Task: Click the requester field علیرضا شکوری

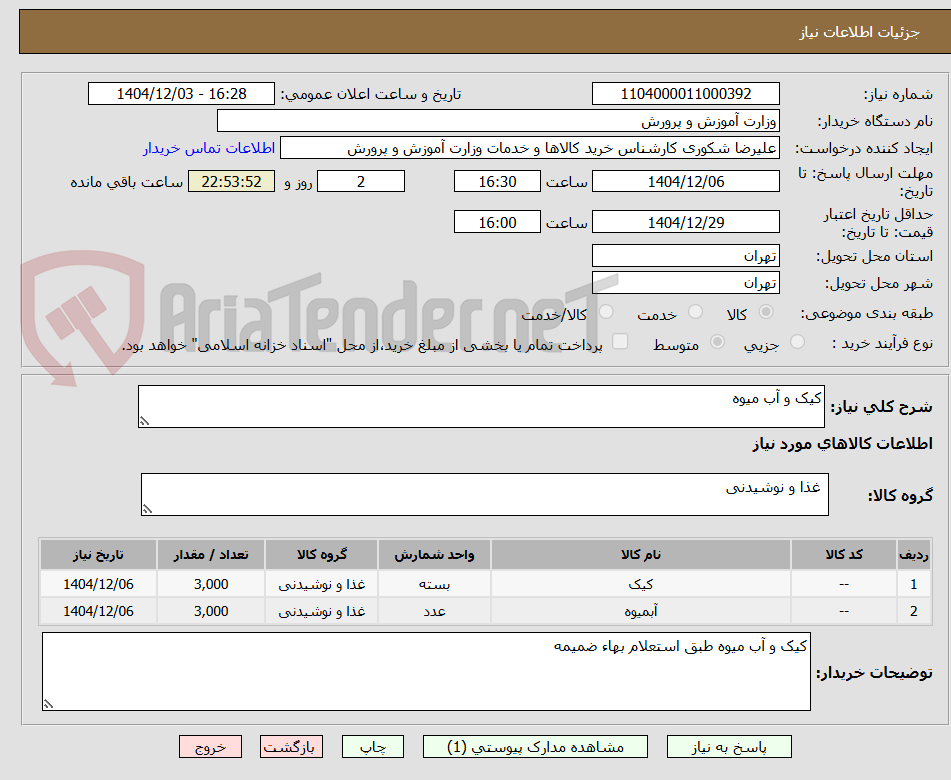Action: pyautogui.click(x=530, y=148)
